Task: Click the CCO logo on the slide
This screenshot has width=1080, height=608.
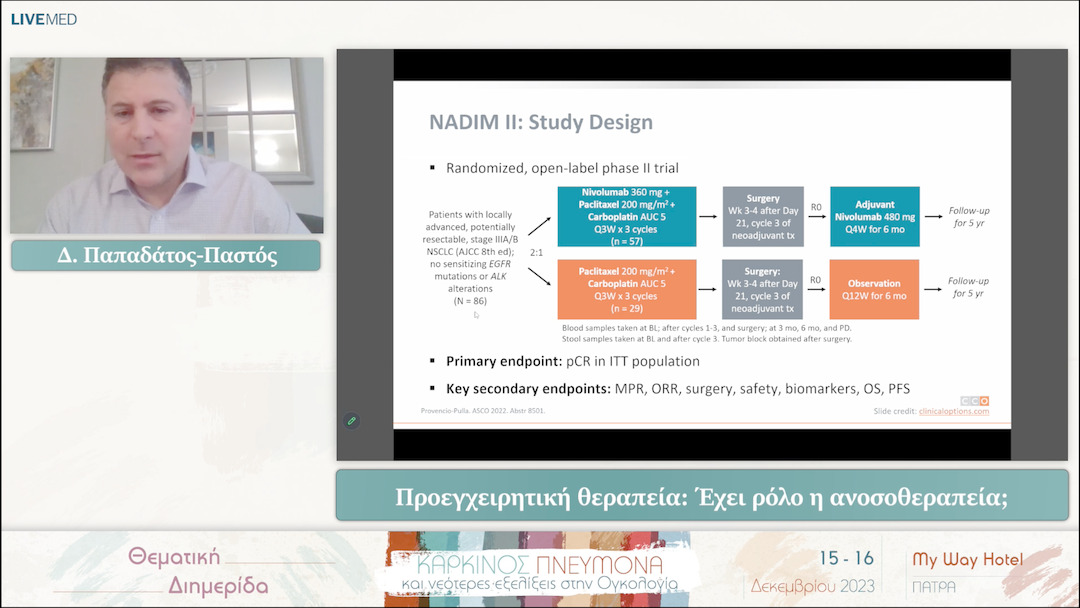Action: point(975,400)
